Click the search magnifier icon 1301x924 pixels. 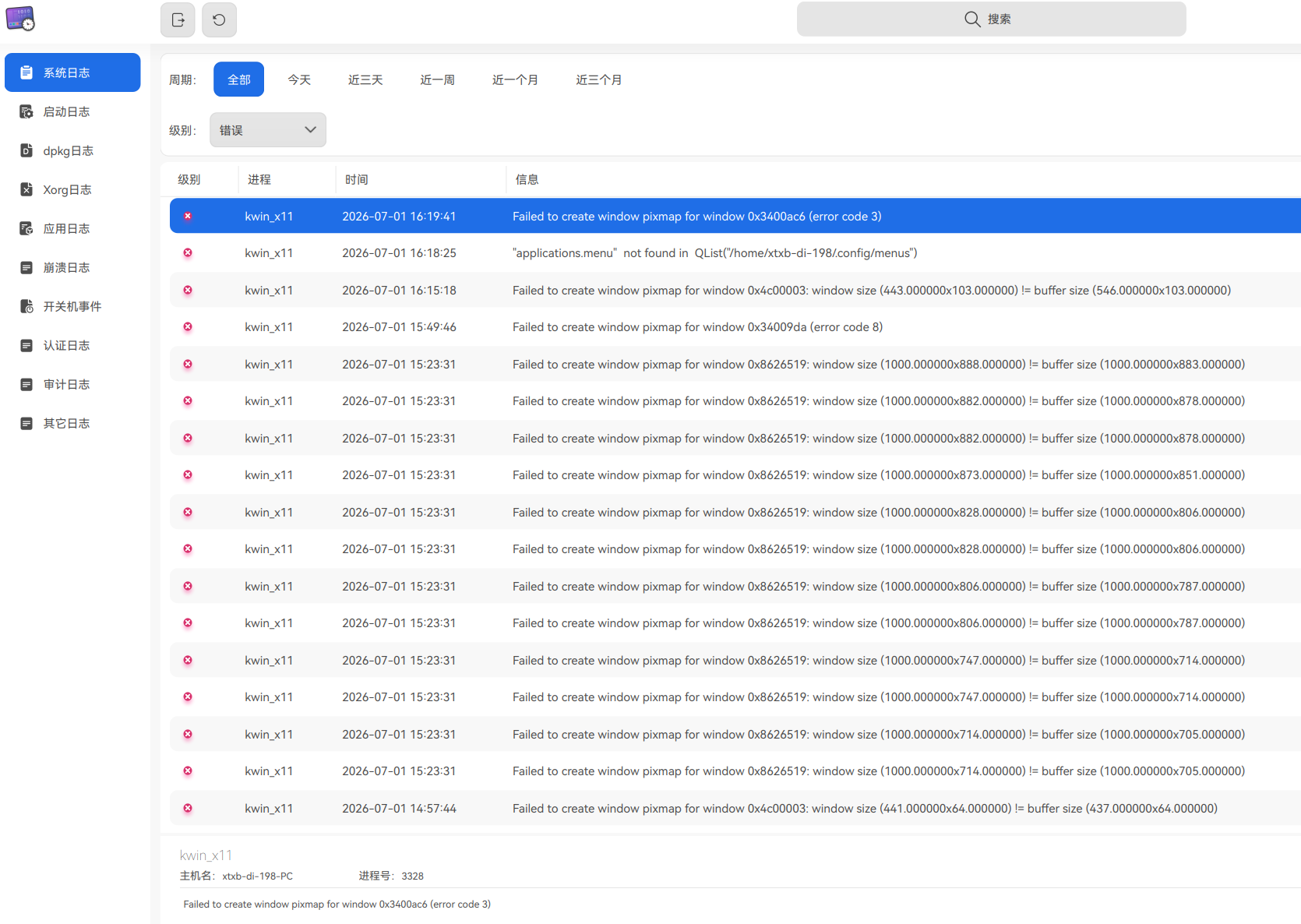[972, 19]
